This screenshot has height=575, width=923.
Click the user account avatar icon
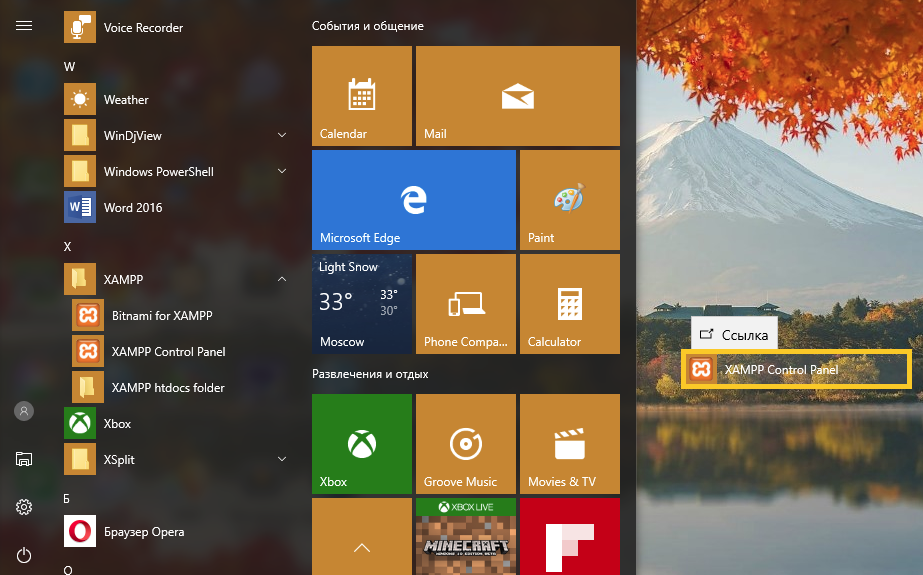click(x=24, y=411)
